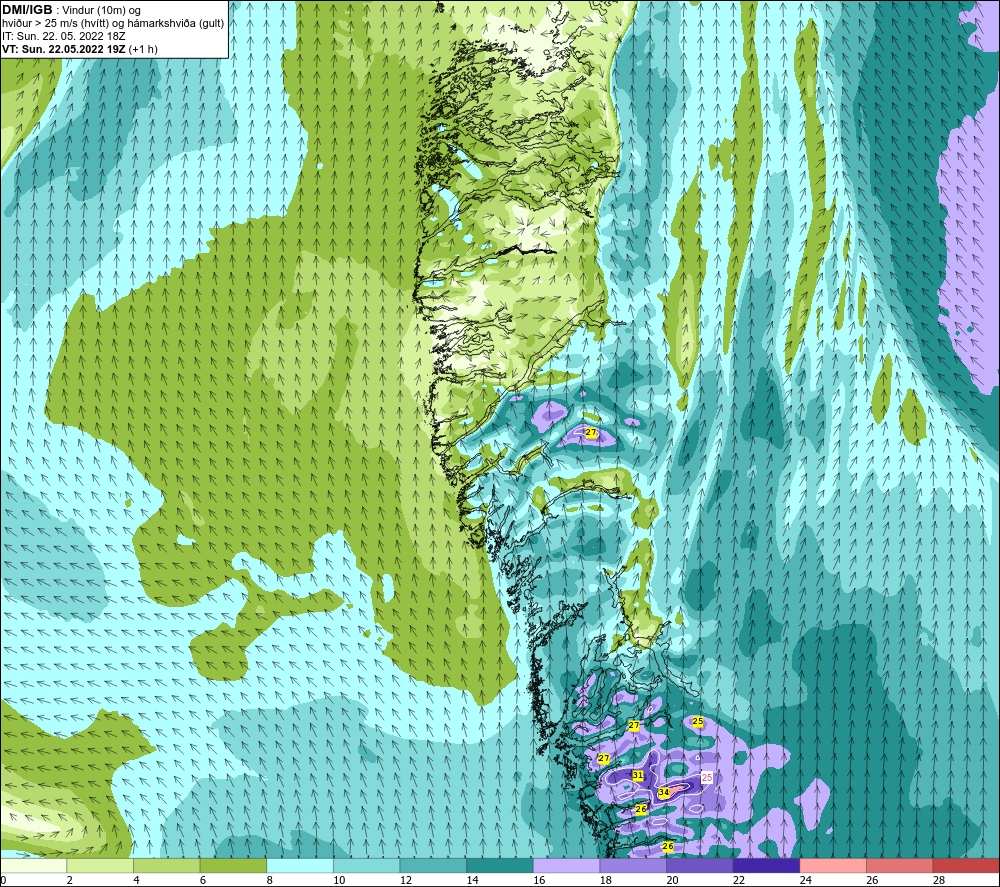Pick the light yellow-green 2–4 m/s swatch

[100, 865]
